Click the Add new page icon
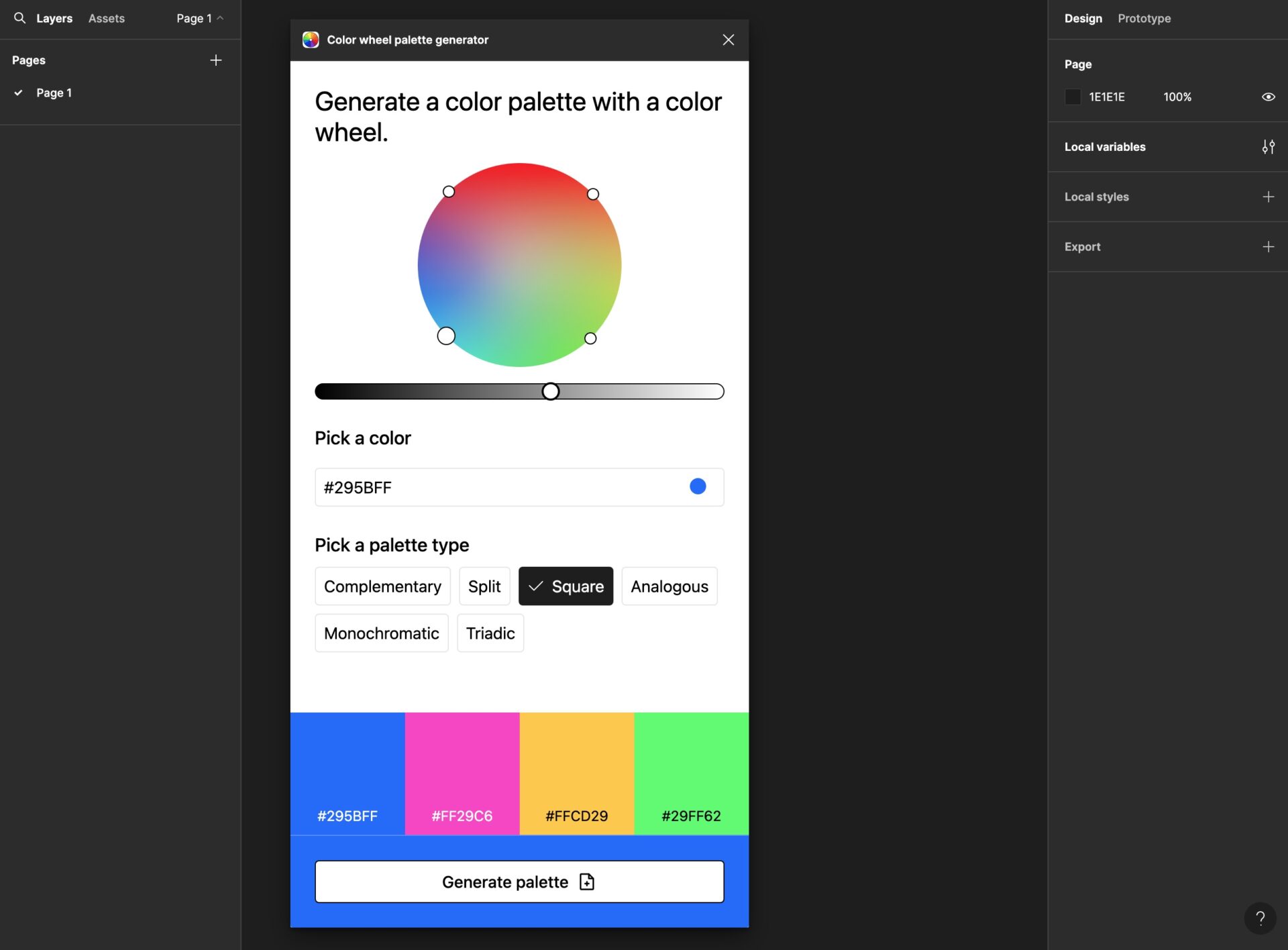 216,59
